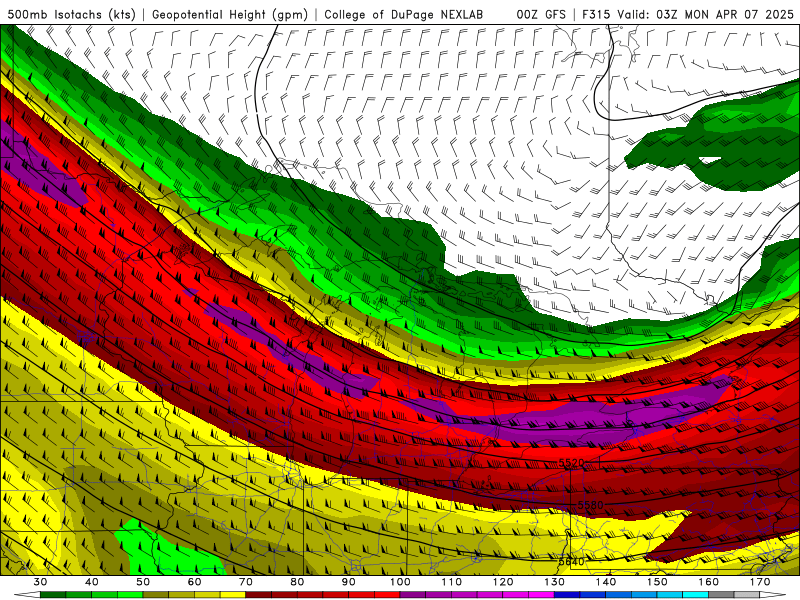The width and height of the screenshot is (800, 600).
Task: Click the 120 value on color scale
Action: pos(503,582)
